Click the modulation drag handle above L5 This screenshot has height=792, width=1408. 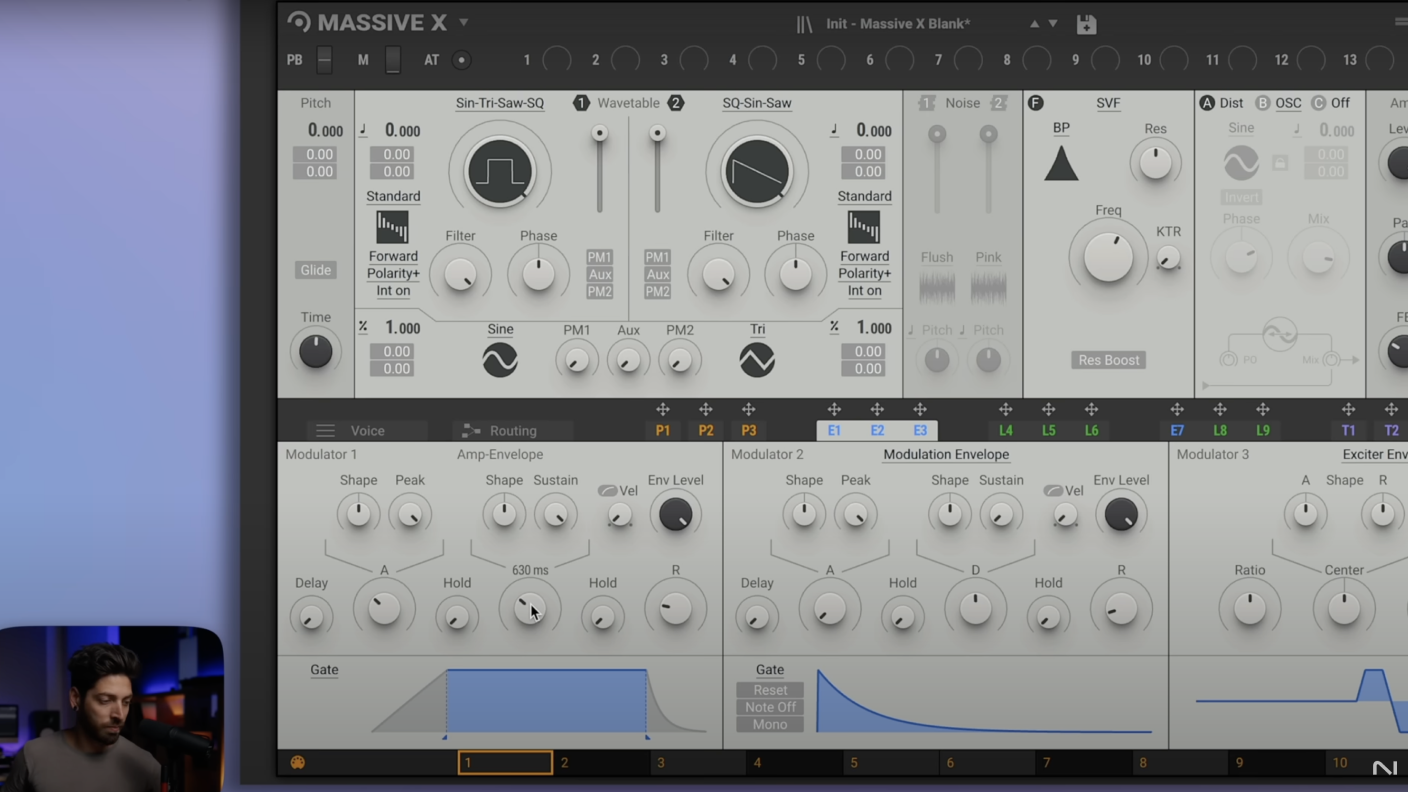[x=1048, y=409]
